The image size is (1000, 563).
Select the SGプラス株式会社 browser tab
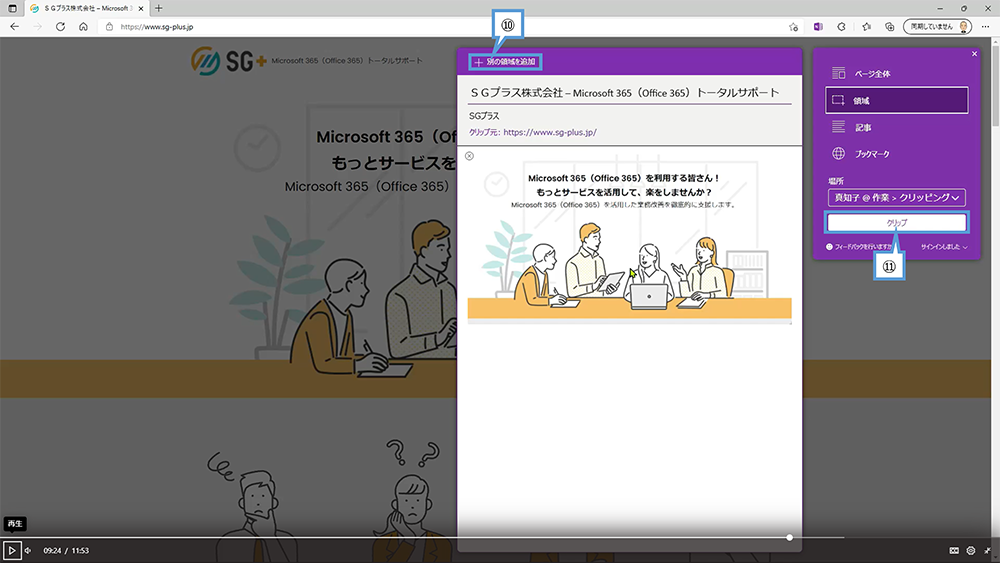[x=86, y=8]
